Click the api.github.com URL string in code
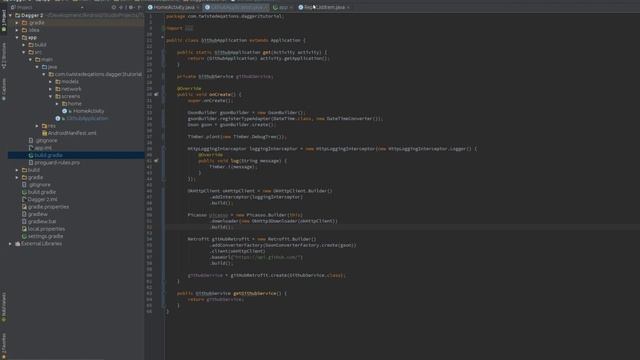The width and height of the screenshot is (640, 360). tap(267, 258)
